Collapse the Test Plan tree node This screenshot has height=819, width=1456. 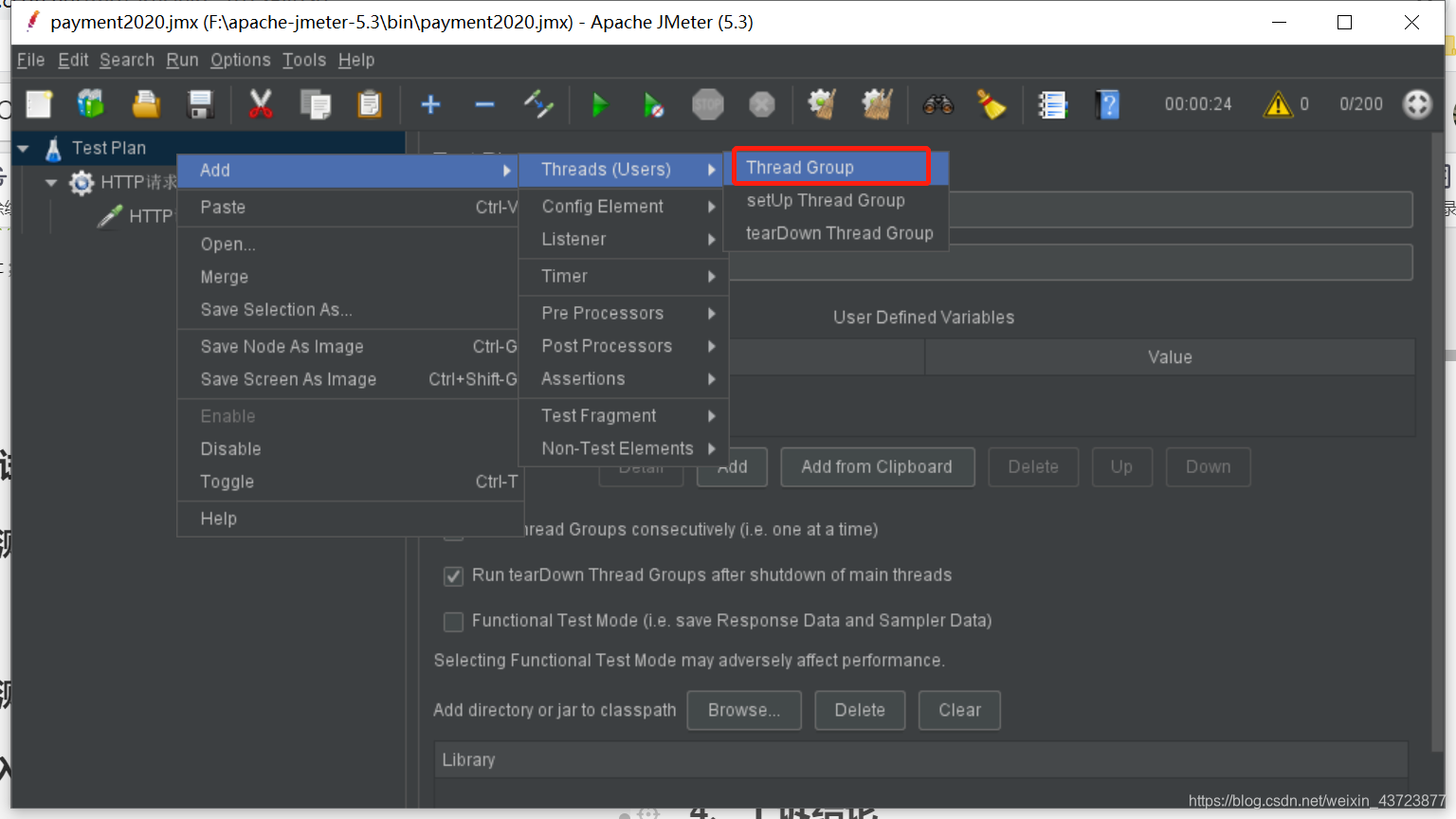coord(23,149)
